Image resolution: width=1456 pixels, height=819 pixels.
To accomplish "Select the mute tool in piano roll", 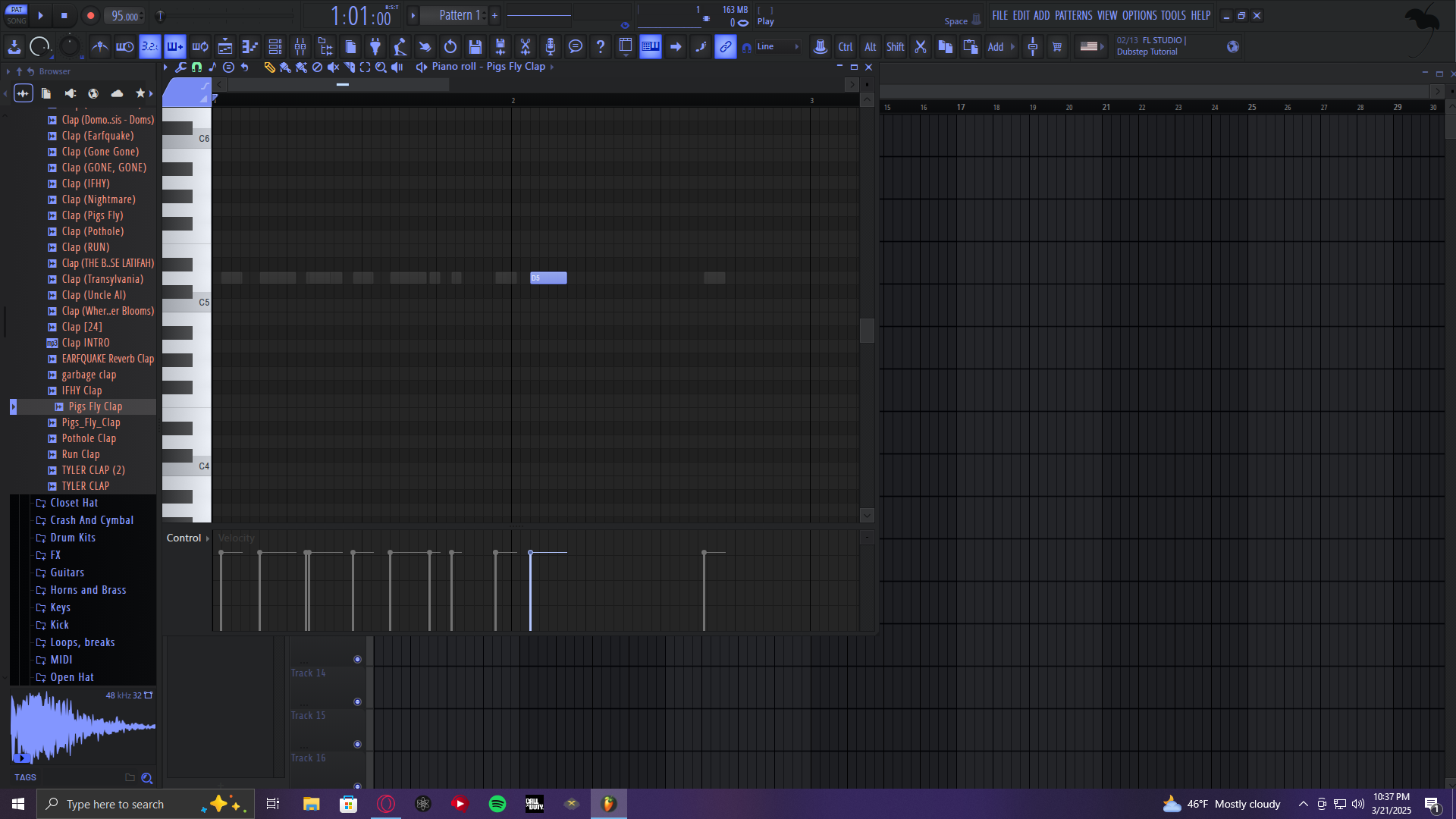I will click(x=333, y=67).
